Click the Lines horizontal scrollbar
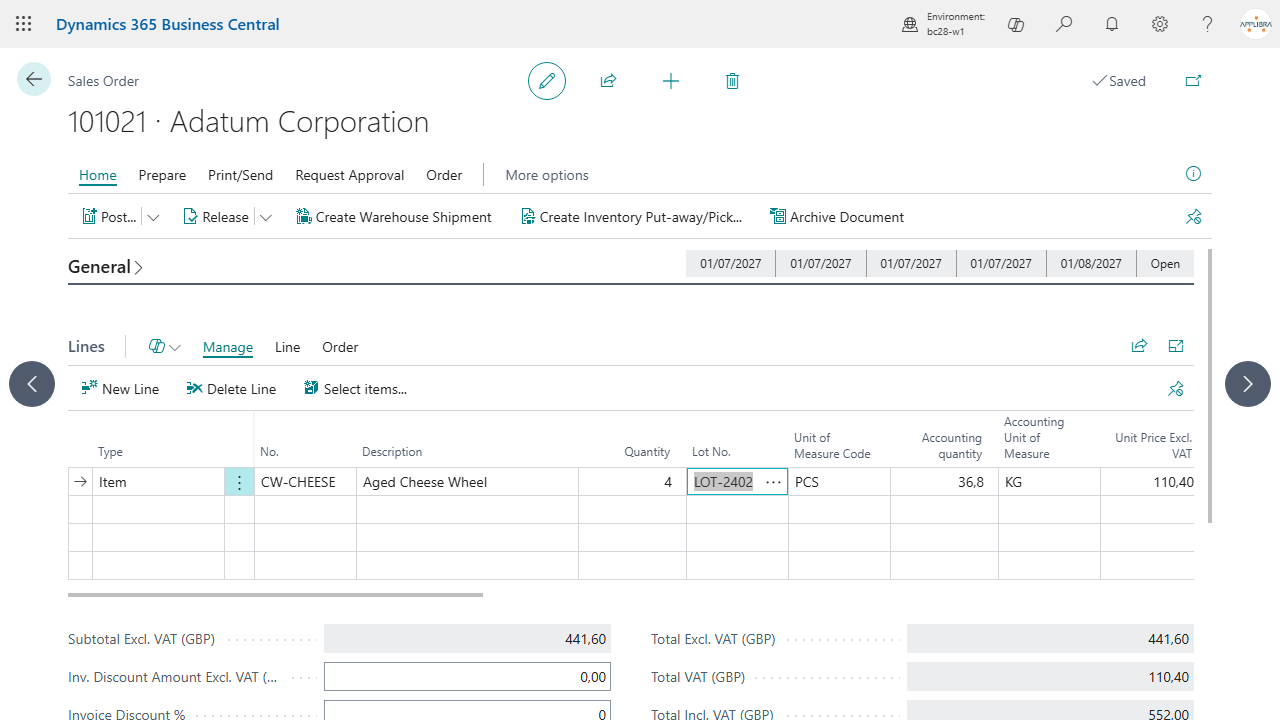Image resolution: width=1280 pixels, height=720 pixels. coord(275,595)
